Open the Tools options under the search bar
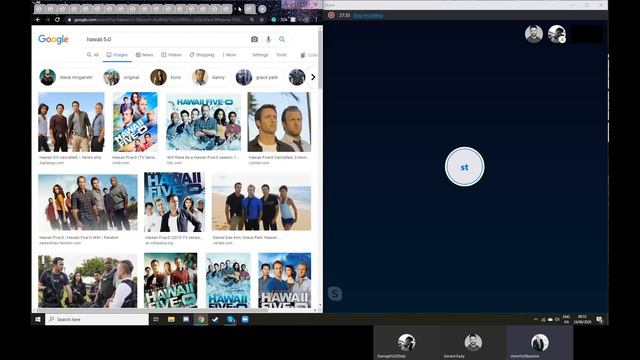Image resolution: width=640 pixels, height=360 pixels. pos(281,55)
